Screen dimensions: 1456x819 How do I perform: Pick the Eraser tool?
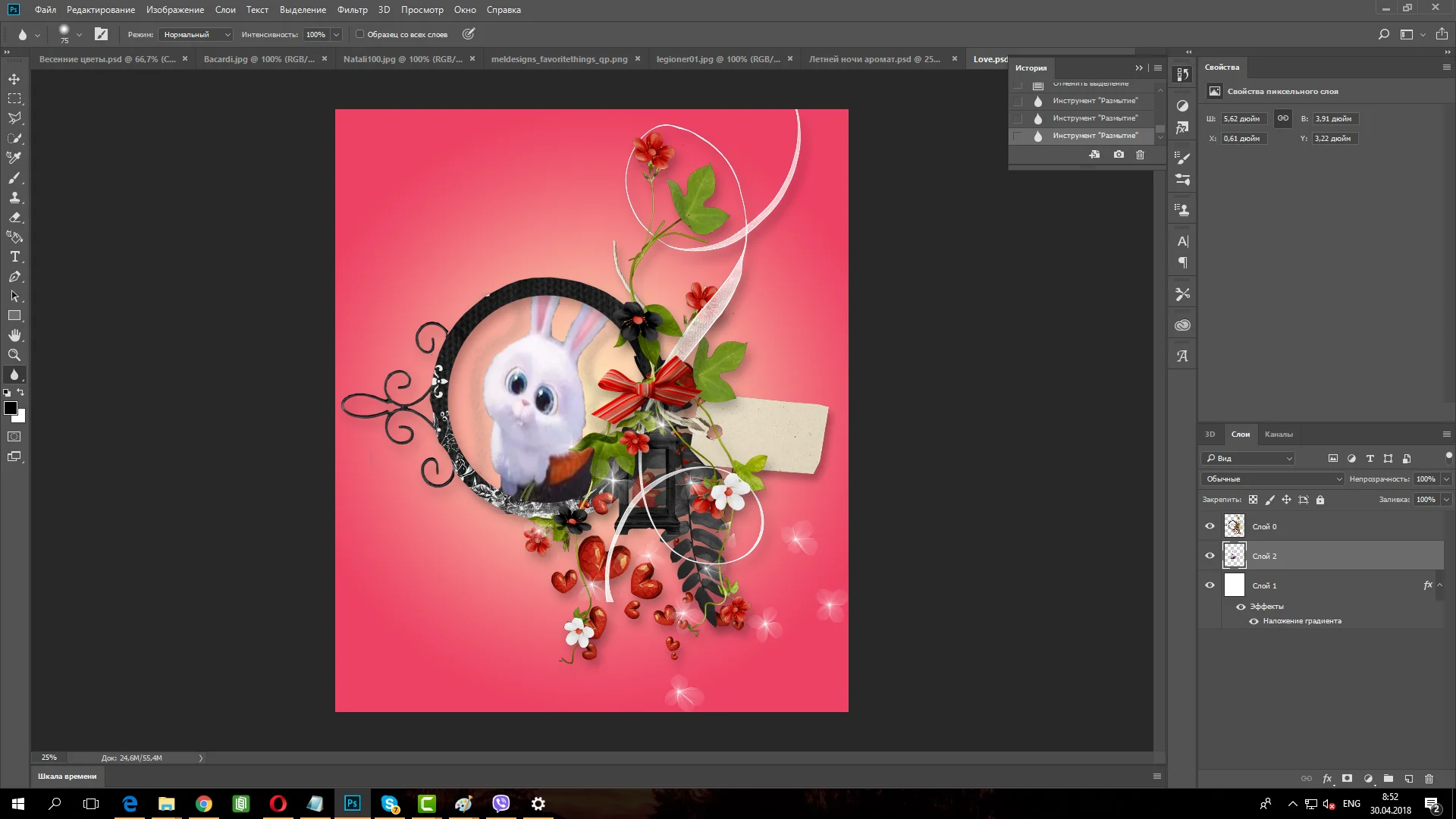click(x=13, y=218)
